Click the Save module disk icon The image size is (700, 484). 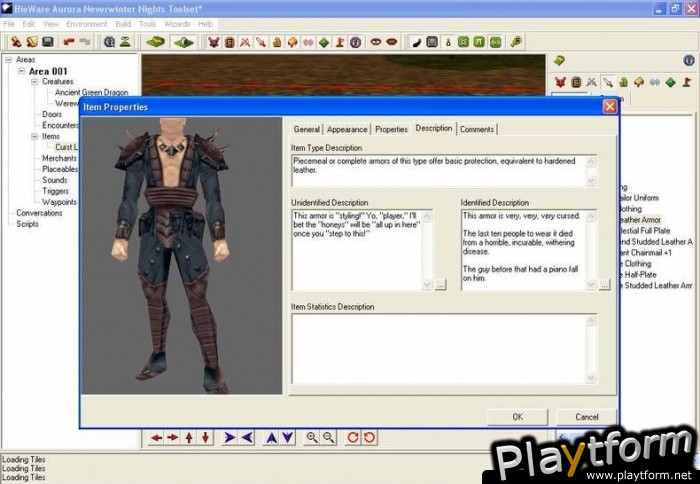48,42
